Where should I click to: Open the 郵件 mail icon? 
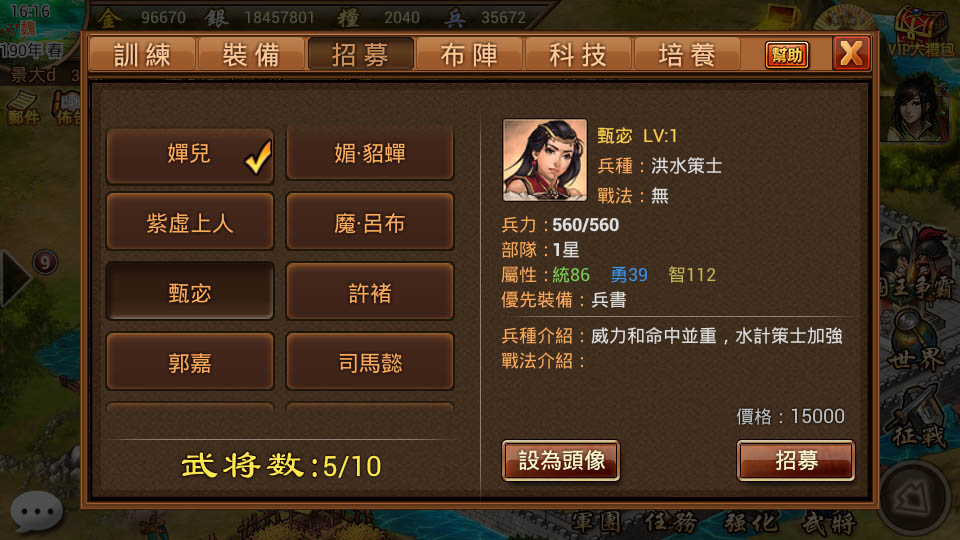23,108
